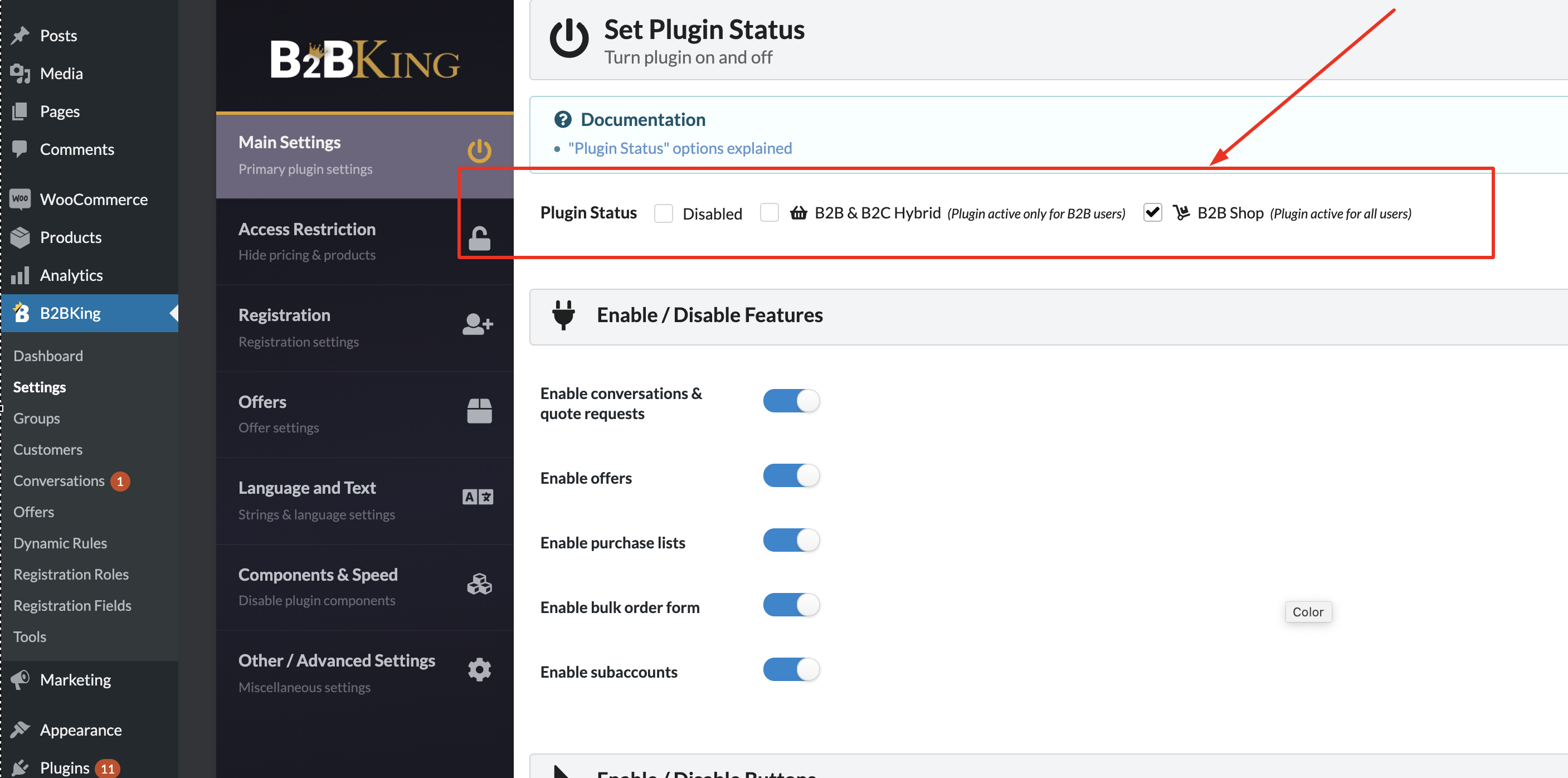Toggle the Enable subaccounts switch
1568x778 pixels.
click(x=791, y=669)
